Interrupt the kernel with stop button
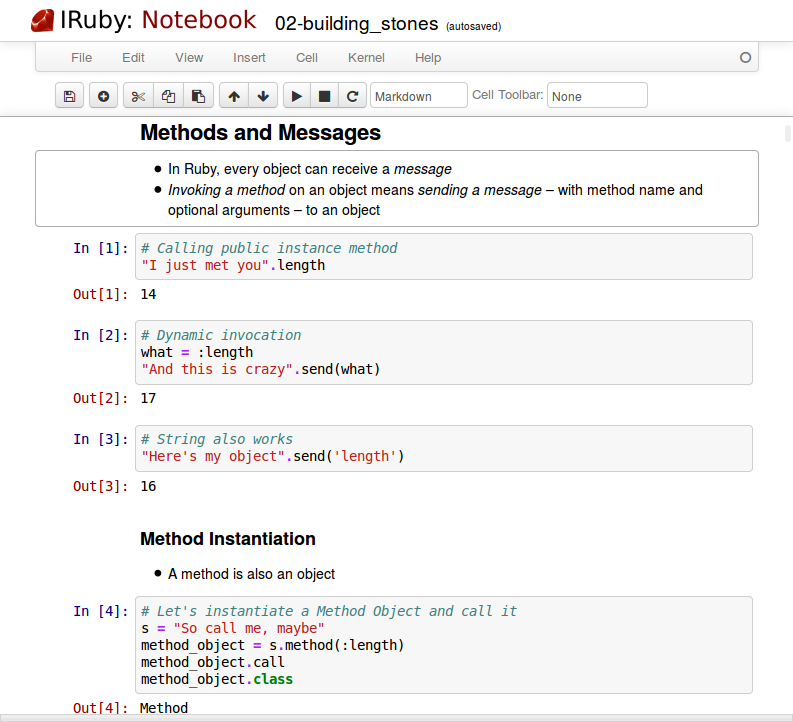This screenshot has height=722, width=793. (x=324, y=97)
